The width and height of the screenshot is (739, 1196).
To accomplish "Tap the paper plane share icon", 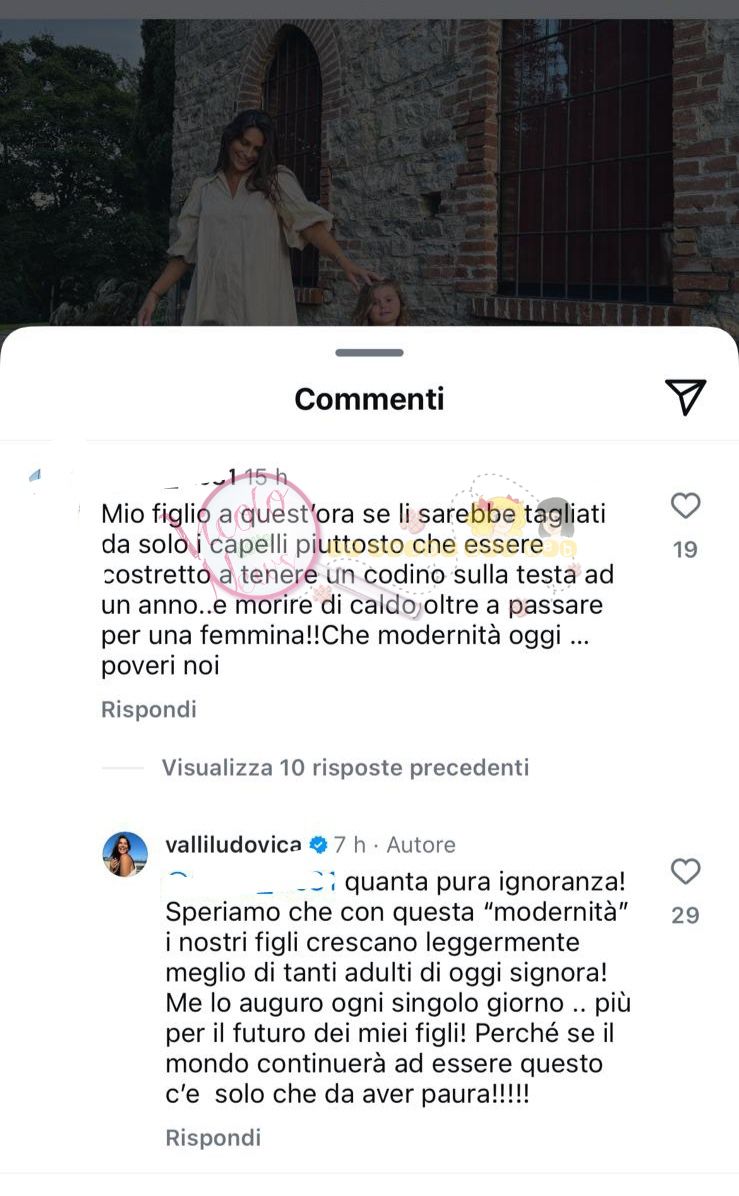I will pos(685,397).
